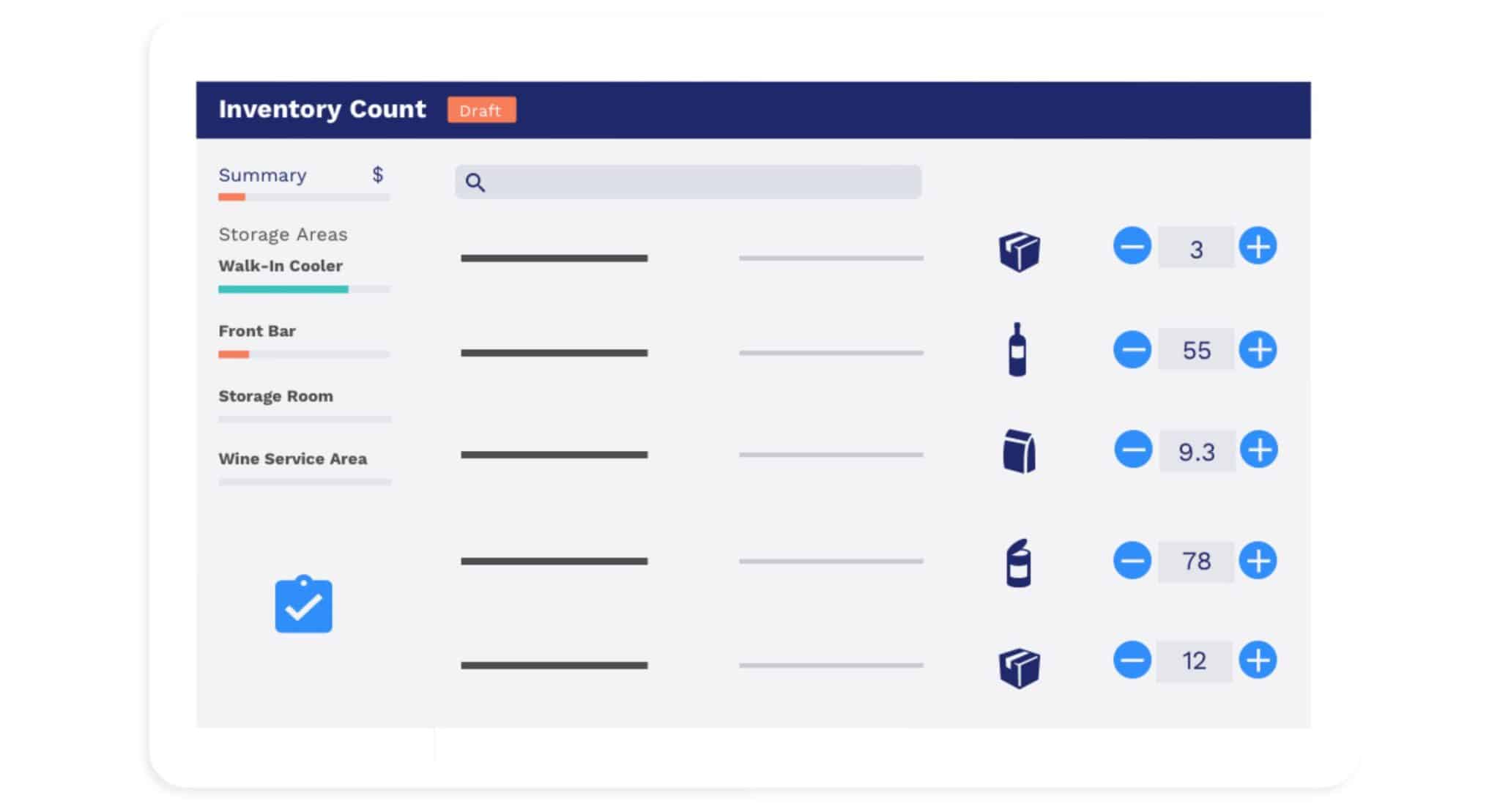
Task: Click the Draft status badge
Action: click(x=480, y=111)
